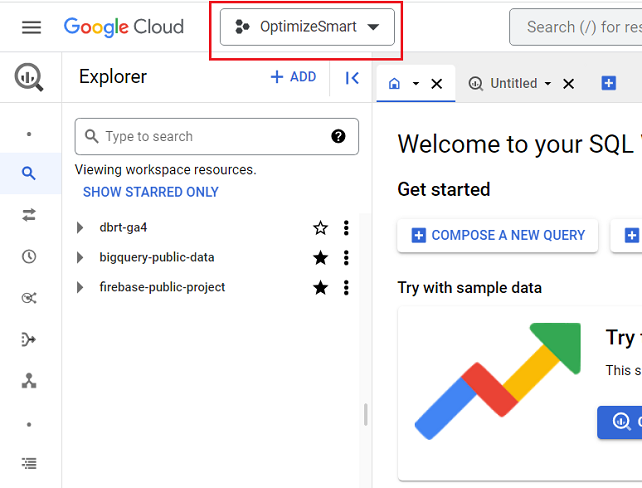The height and width of the screenshot is (488, 642).
Task: Unstar the bigquery-public-data project
Action: [x=320, y=258]
